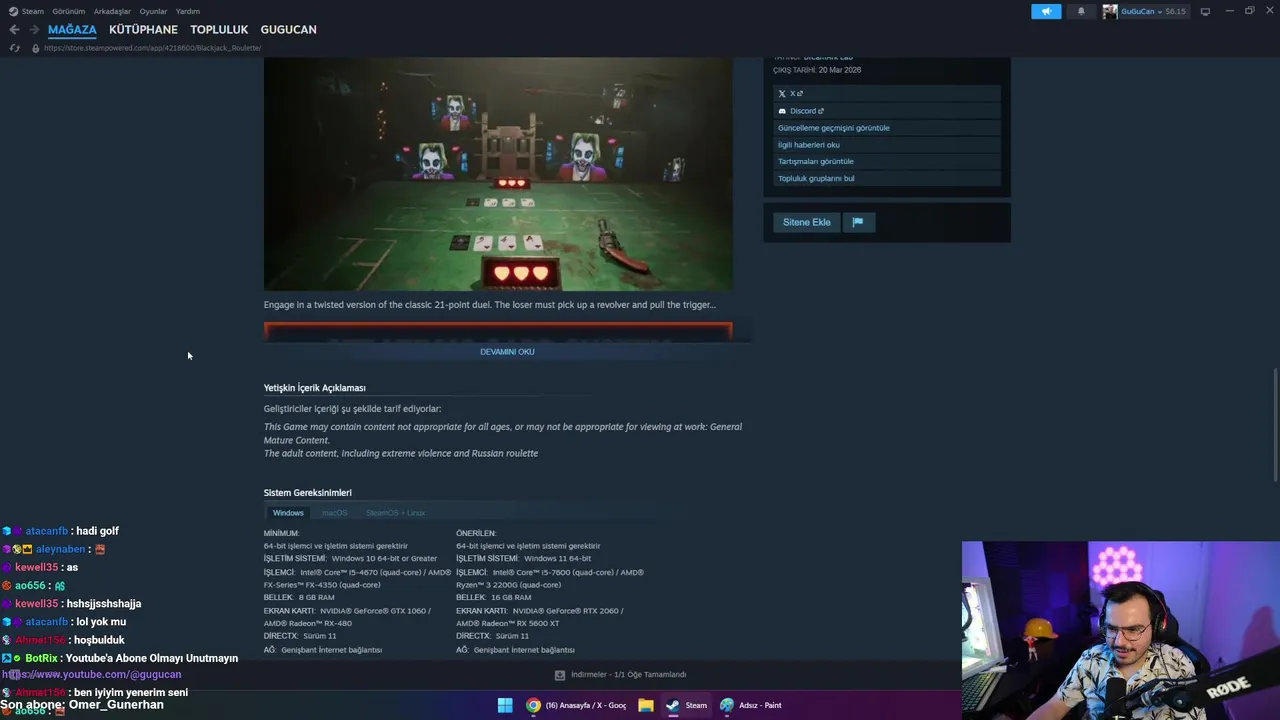Open the Görünüm menu

point(68,11)
